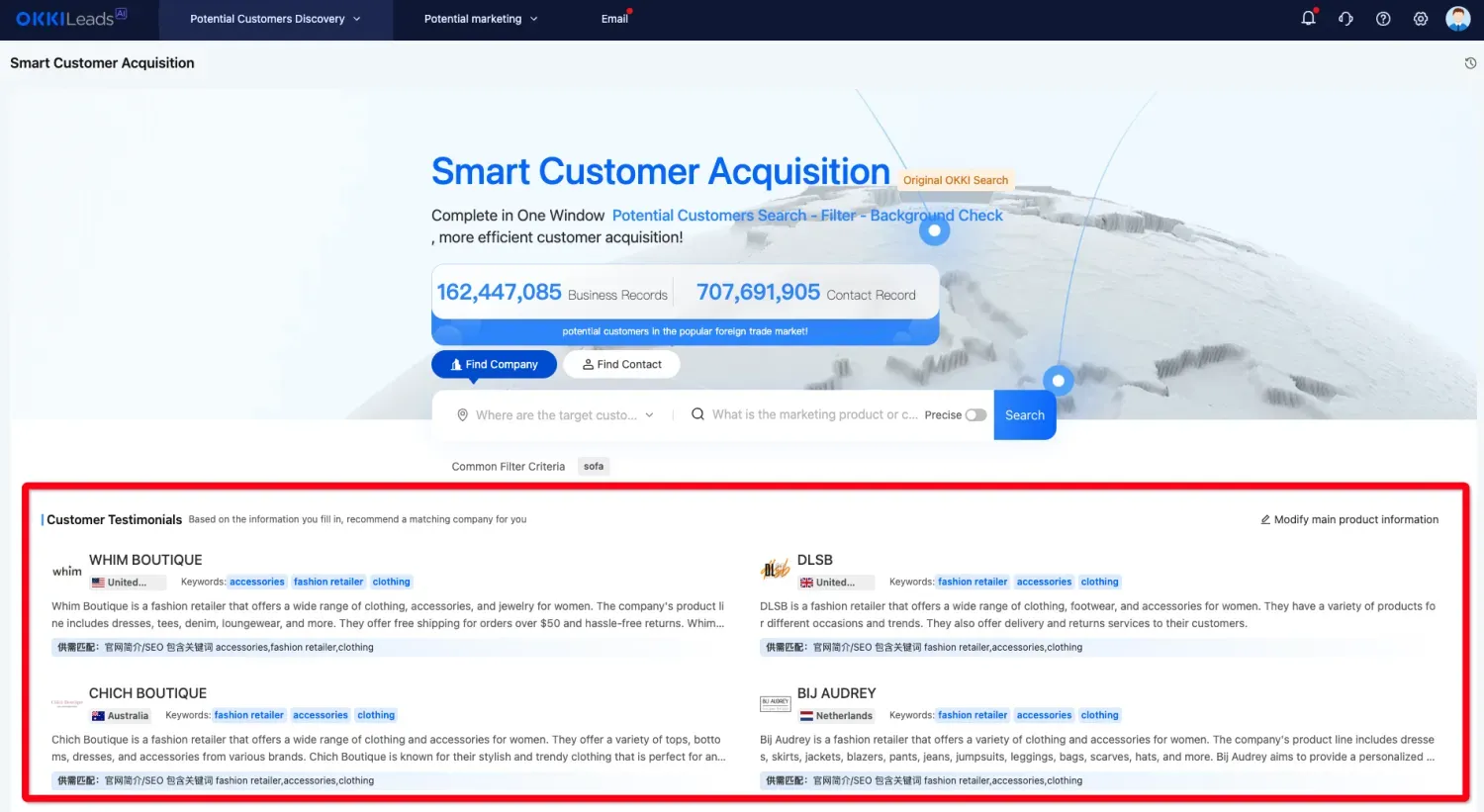
Task: Click the 162,447,085 Business Records figure
Action: pyautogui.click(x=499, y=292)
